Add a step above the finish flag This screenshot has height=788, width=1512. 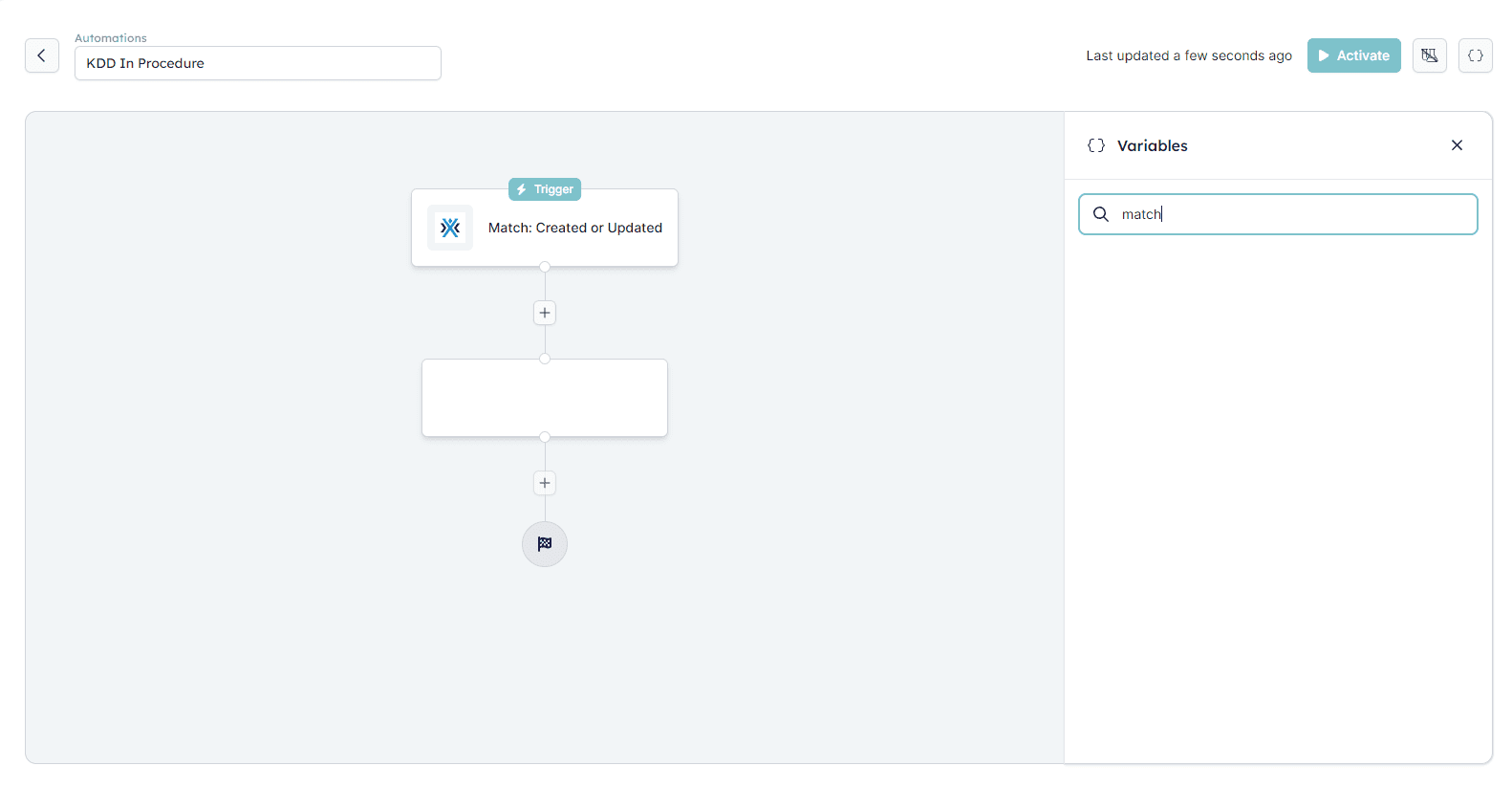545,483
